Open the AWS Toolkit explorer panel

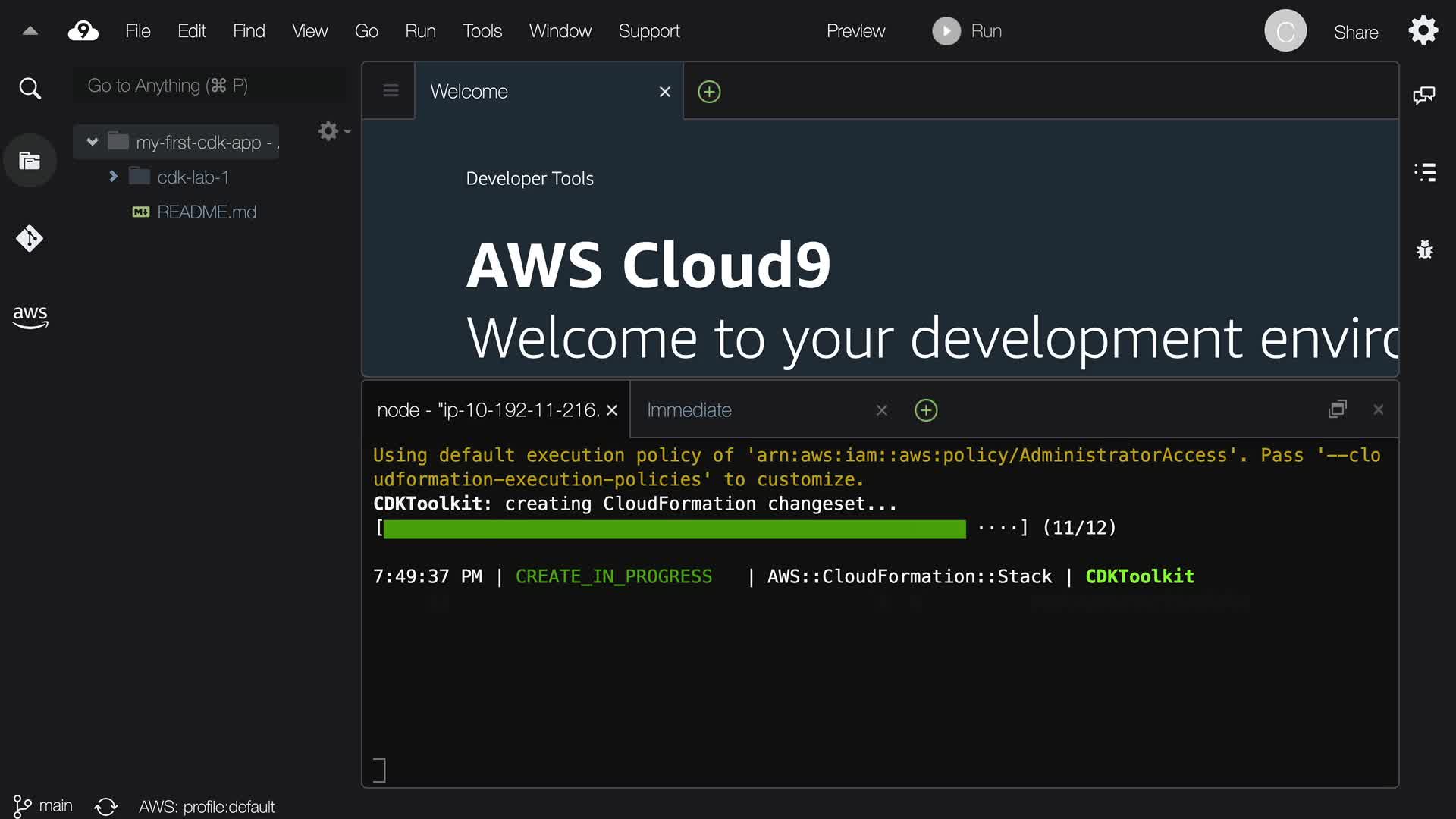pyautogui.click(x=30, y=316)
